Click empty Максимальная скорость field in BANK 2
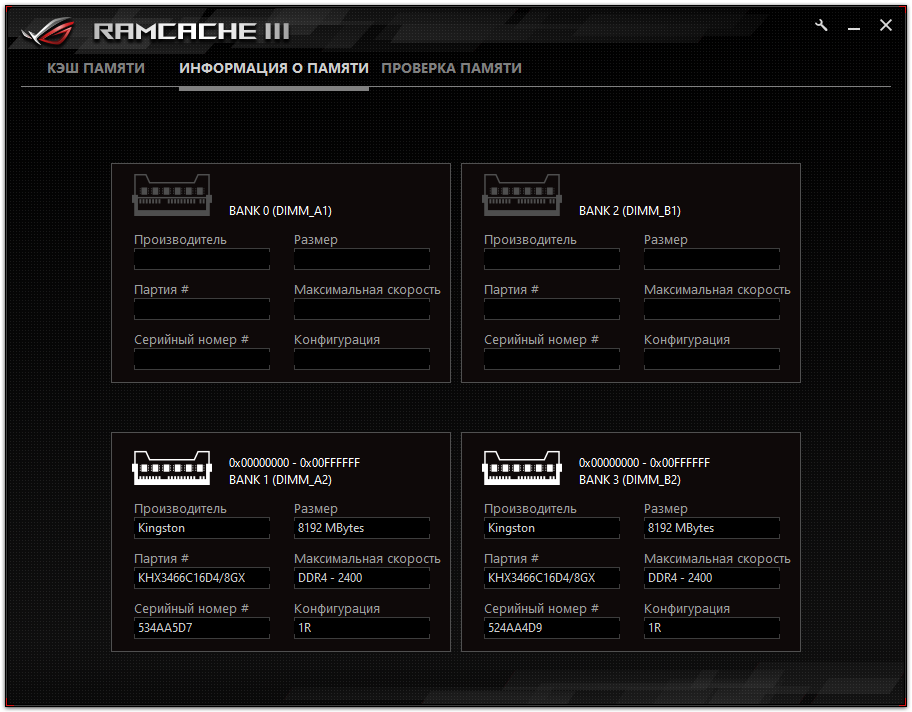The height and width of the screenshot is (712, 912). click(x=712, y=309)
